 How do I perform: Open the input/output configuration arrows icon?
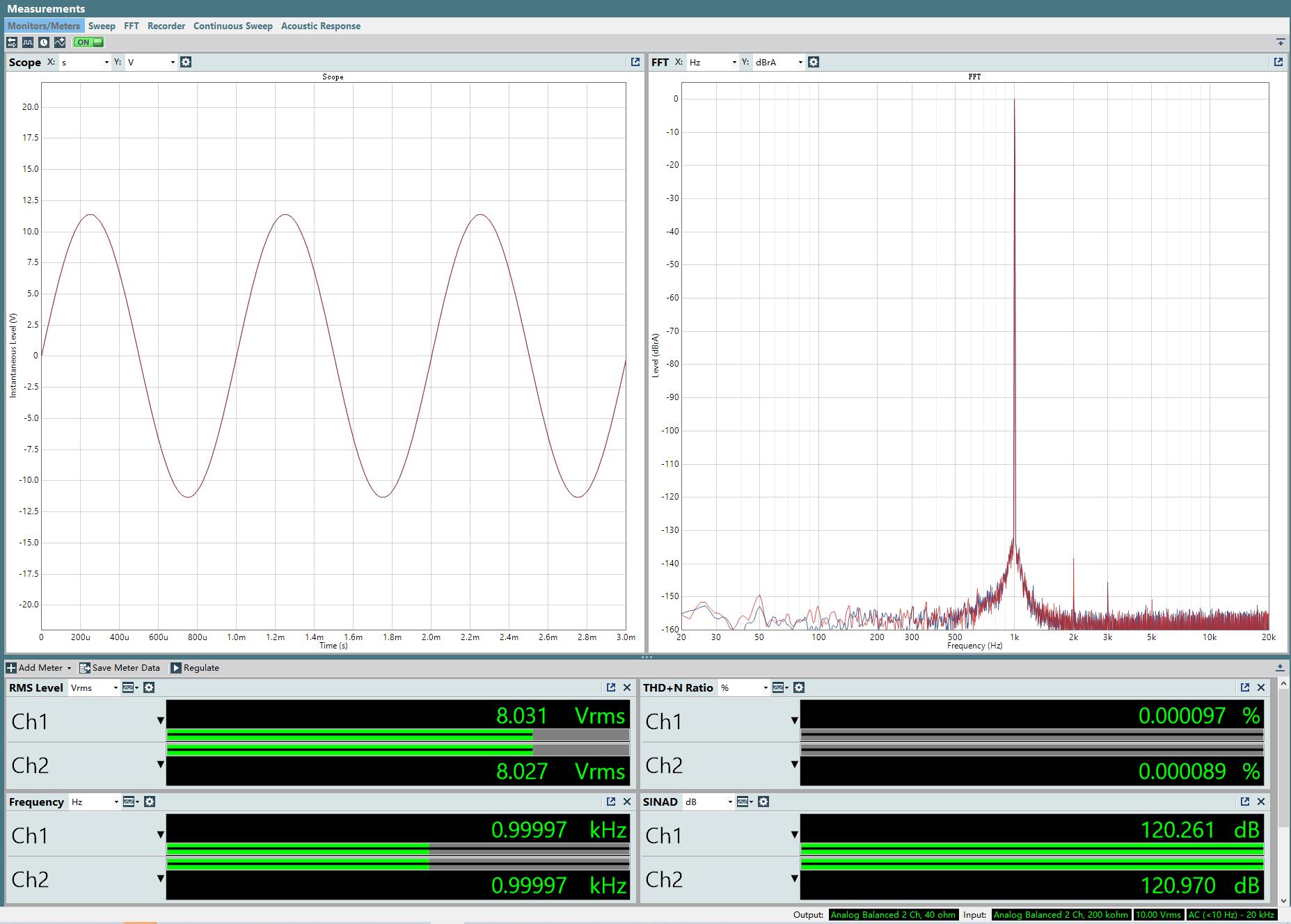tap(12, 42)
